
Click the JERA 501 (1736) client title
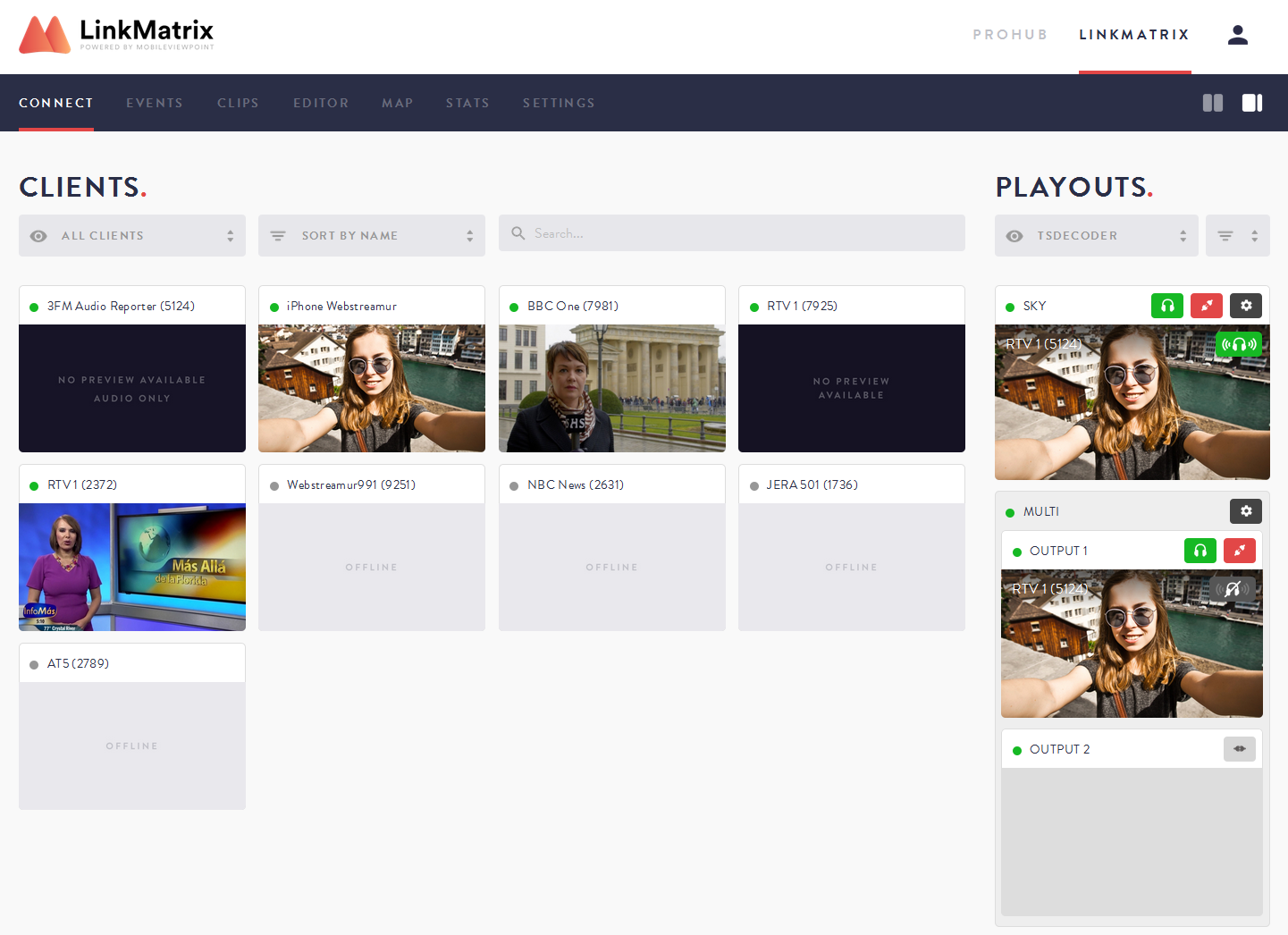[x=812, y=484]
